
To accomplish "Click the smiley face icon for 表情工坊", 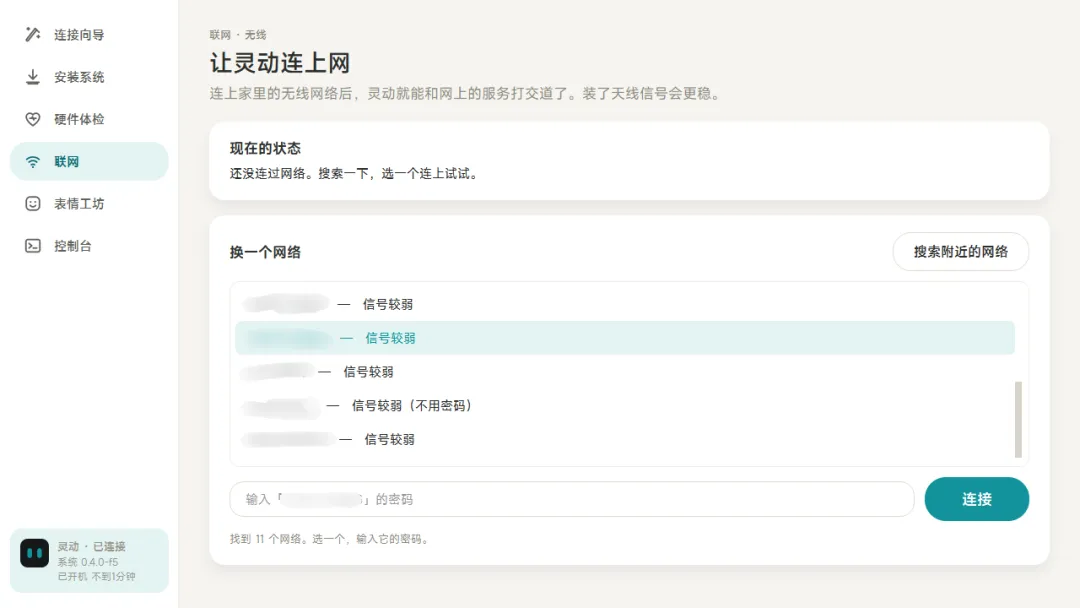I will click(x=32, y=204).
